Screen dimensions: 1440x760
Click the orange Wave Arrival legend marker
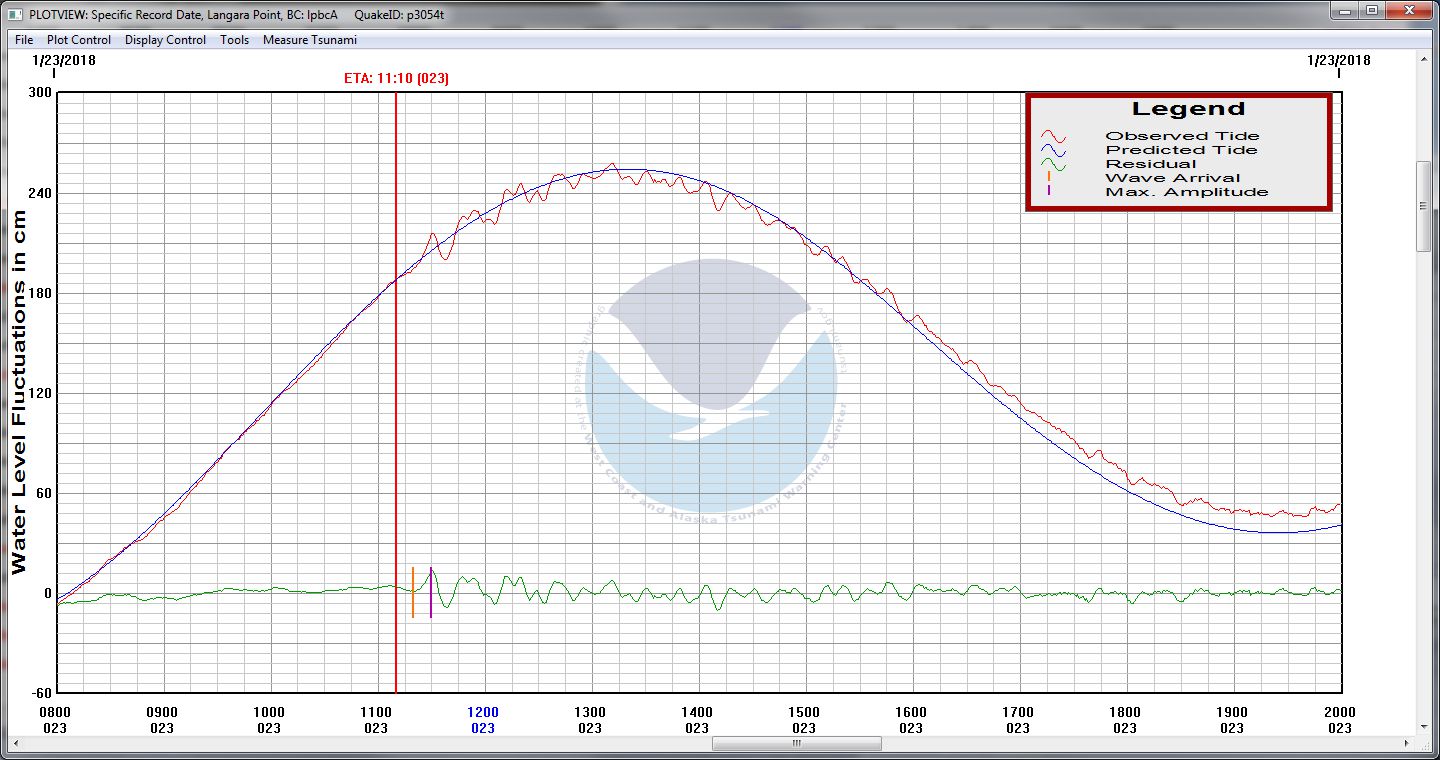(x=1049, y=178)
